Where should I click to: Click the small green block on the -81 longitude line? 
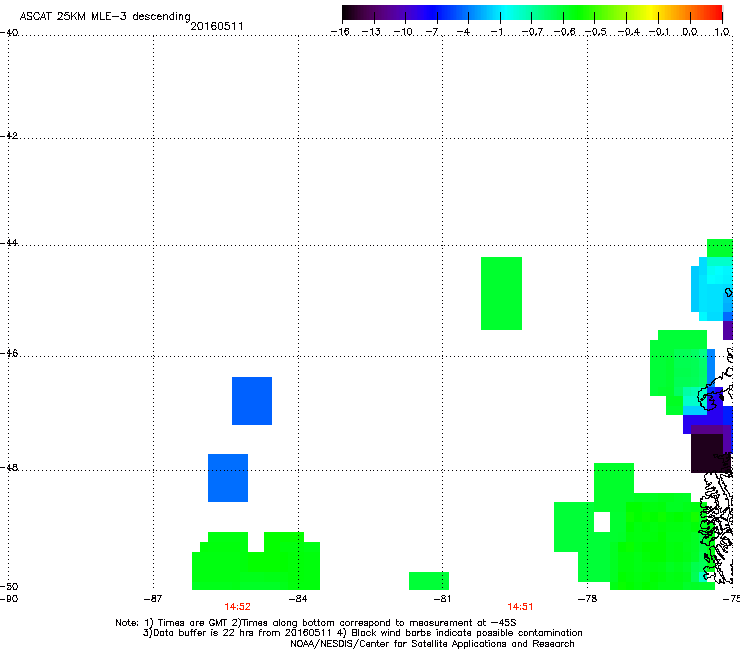429,581
